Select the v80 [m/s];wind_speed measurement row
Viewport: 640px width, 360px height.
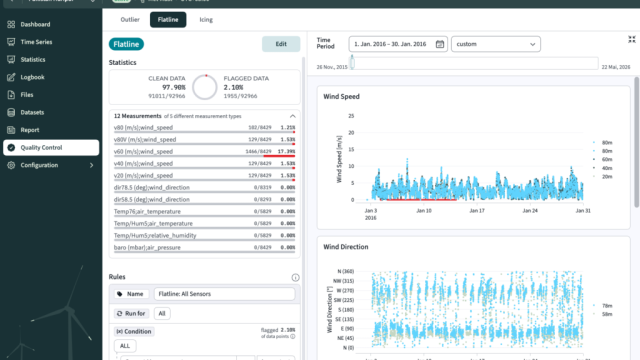[x=204, y=128]
